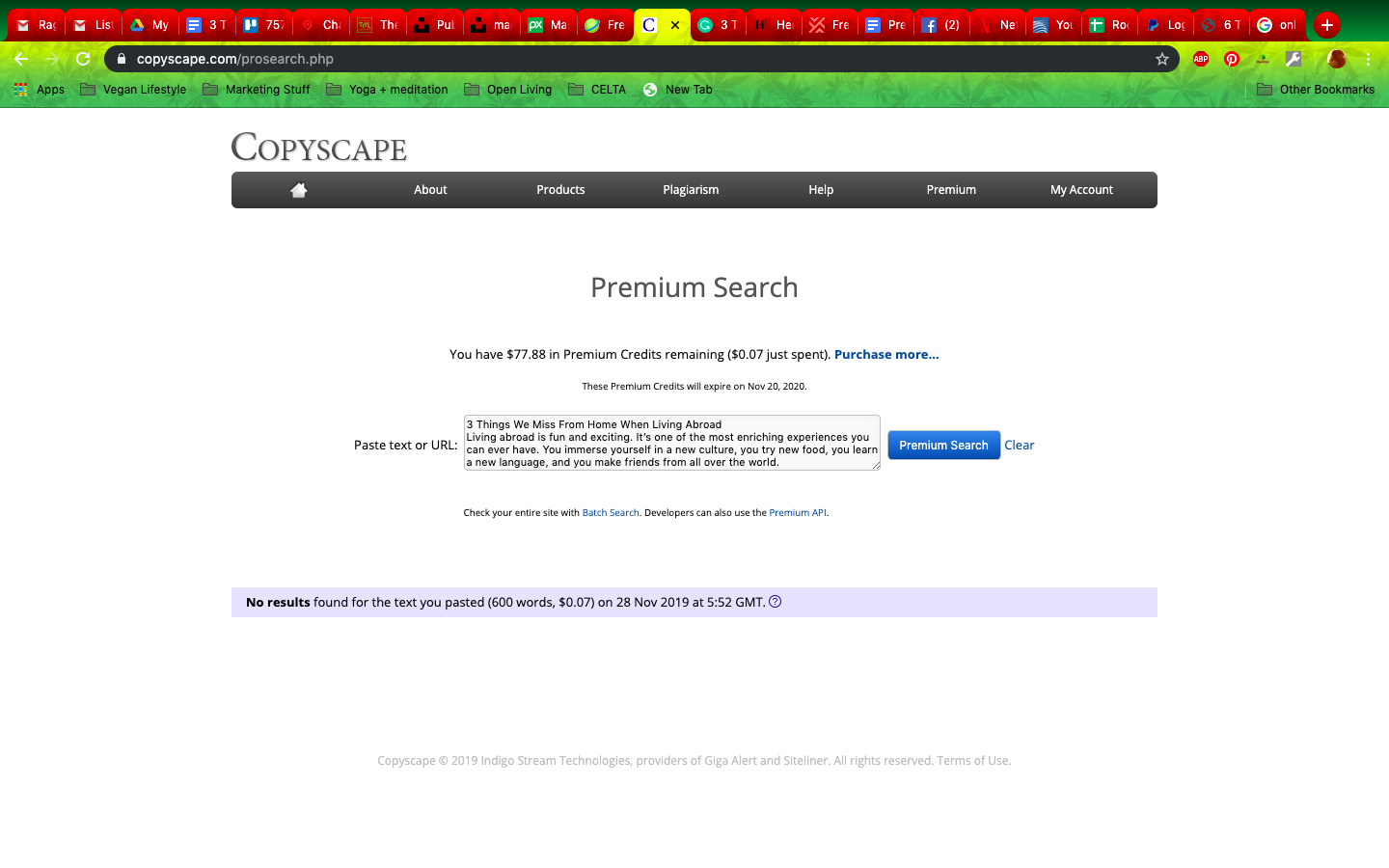Switch to the Facebook '(2)' tab
Image resolution: width=1389 pixels, height=868 pixels.
[x=941, y=25]
